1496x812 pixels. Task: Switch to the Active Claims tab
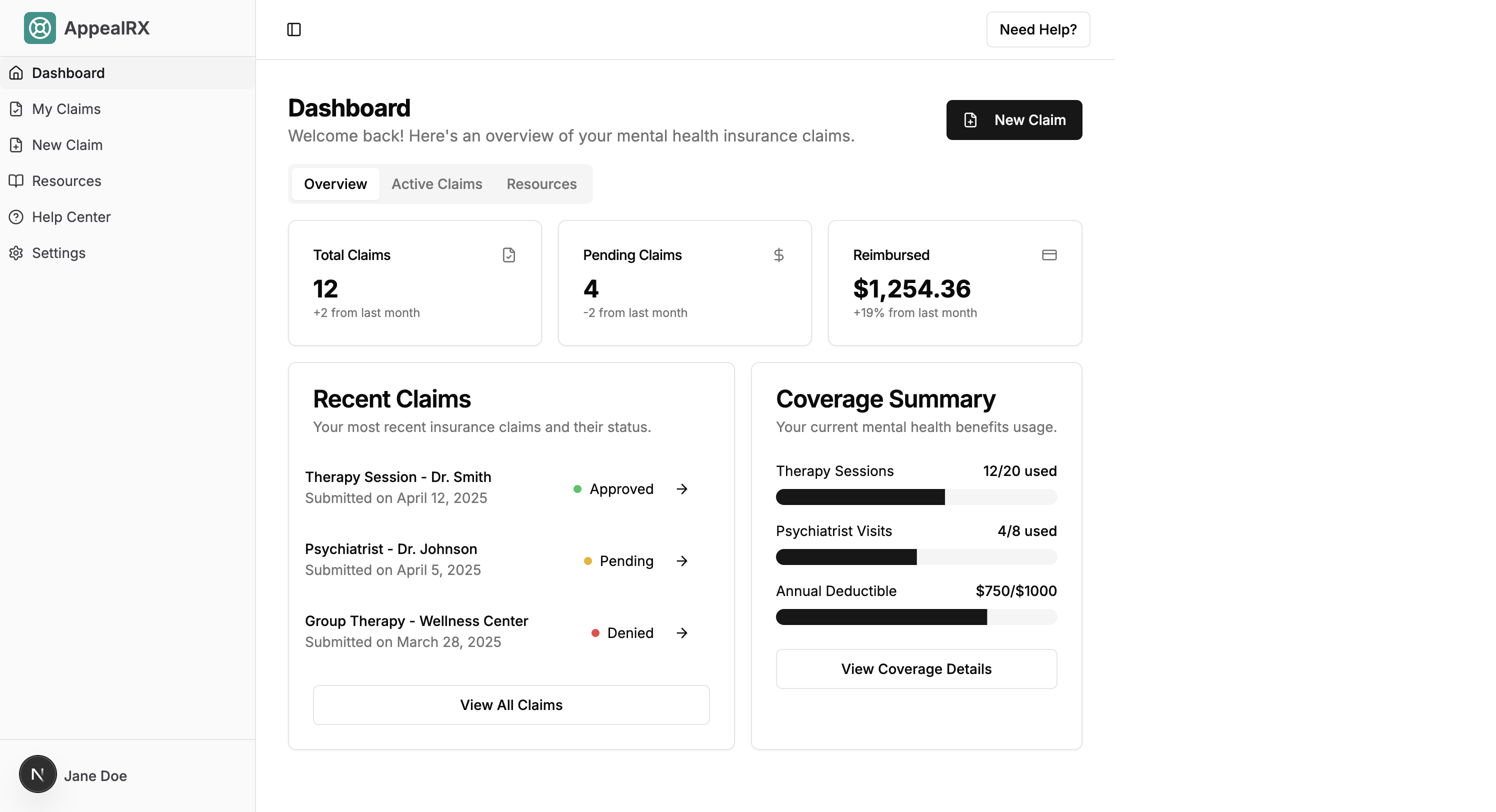(x=436, y=184)
